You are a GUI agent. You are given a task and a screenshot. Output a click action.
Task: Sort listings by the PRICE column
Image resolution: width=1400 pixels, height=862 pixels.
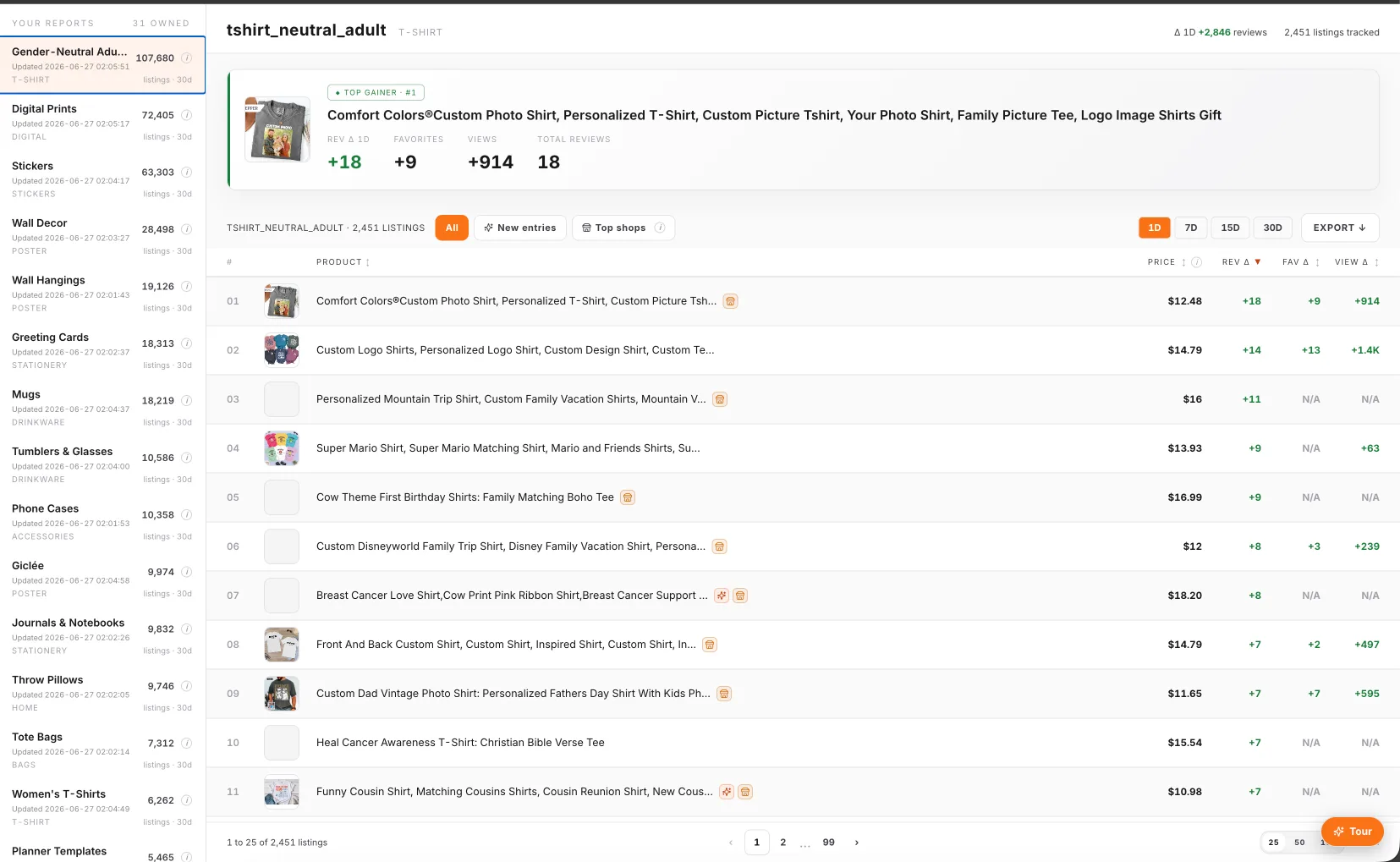pos(1167,262)
